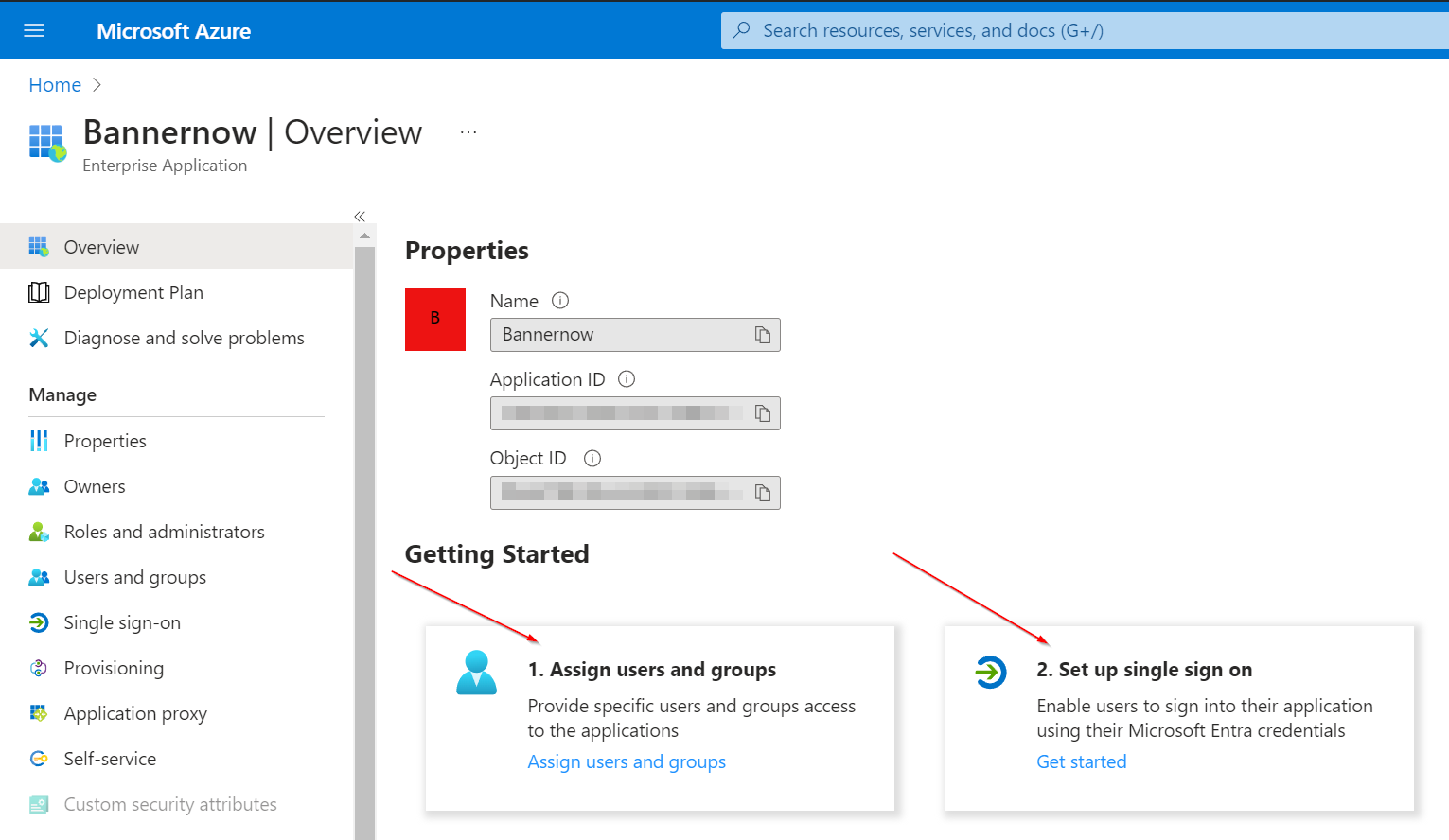Viewport: 1449px width, 840px height.
Task: Click the single sign on card arrow icon
Action: [991, 673]
